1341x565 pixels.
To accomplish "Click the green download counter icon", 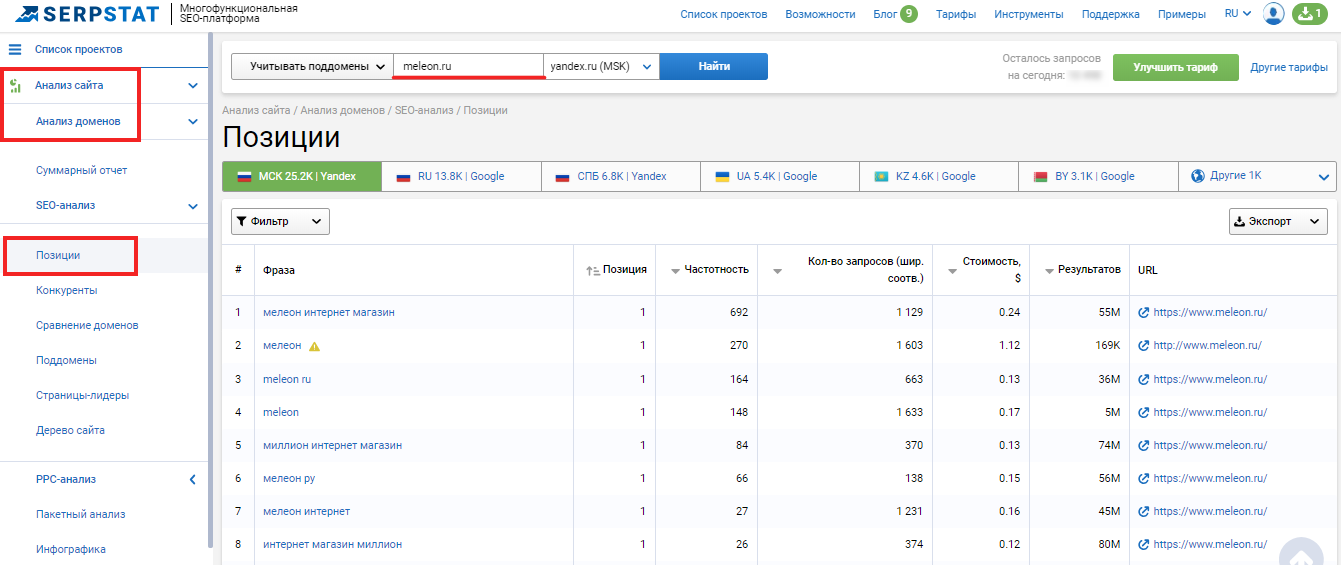I will click(x=1308, y=14).
